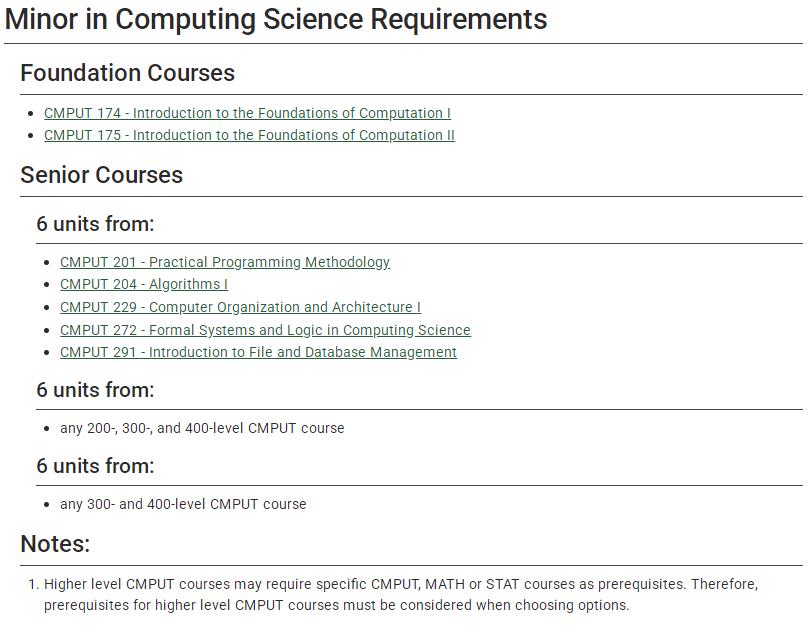Click the '6 units from:' heading above 300-level text
The height and width of the screenshot is (628, 808).
tap(95, 466)
